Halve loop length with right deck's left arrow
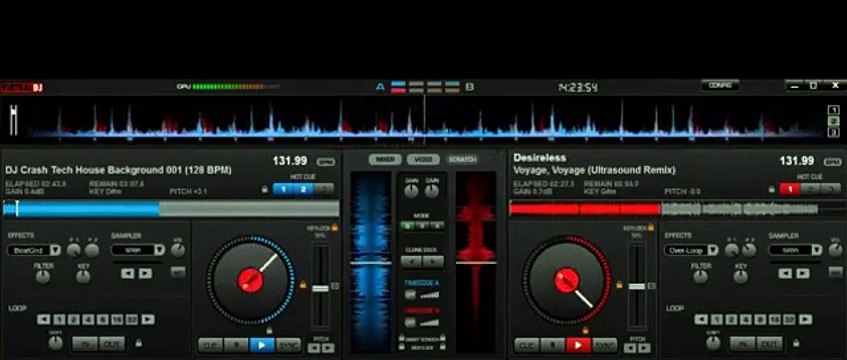Image resolution: width=847 pixels, height=360 pixels. coord(702,319)
